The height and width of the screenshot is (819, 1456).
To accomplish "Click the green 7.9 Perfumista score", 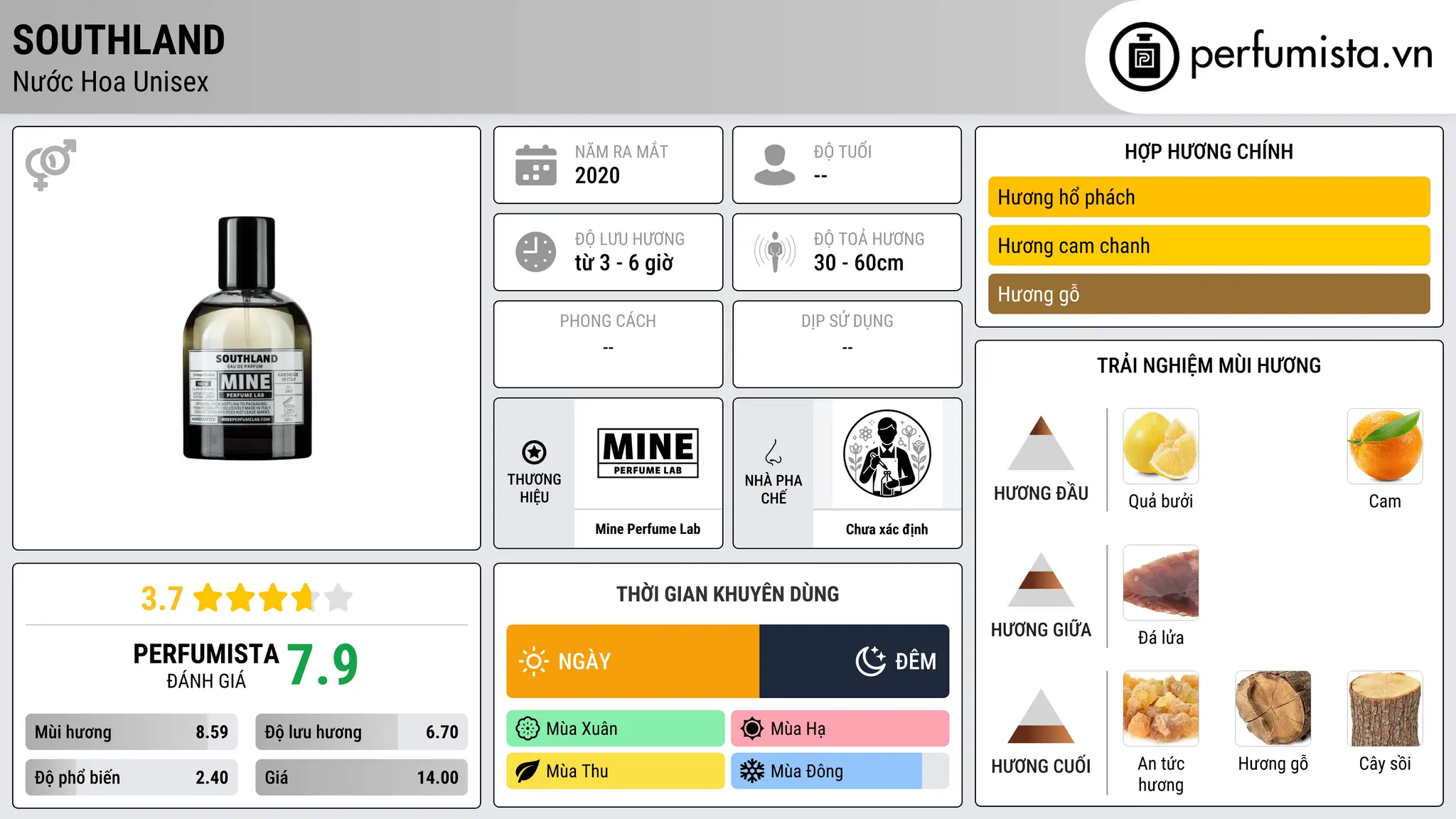I will (x=323, y=665).
